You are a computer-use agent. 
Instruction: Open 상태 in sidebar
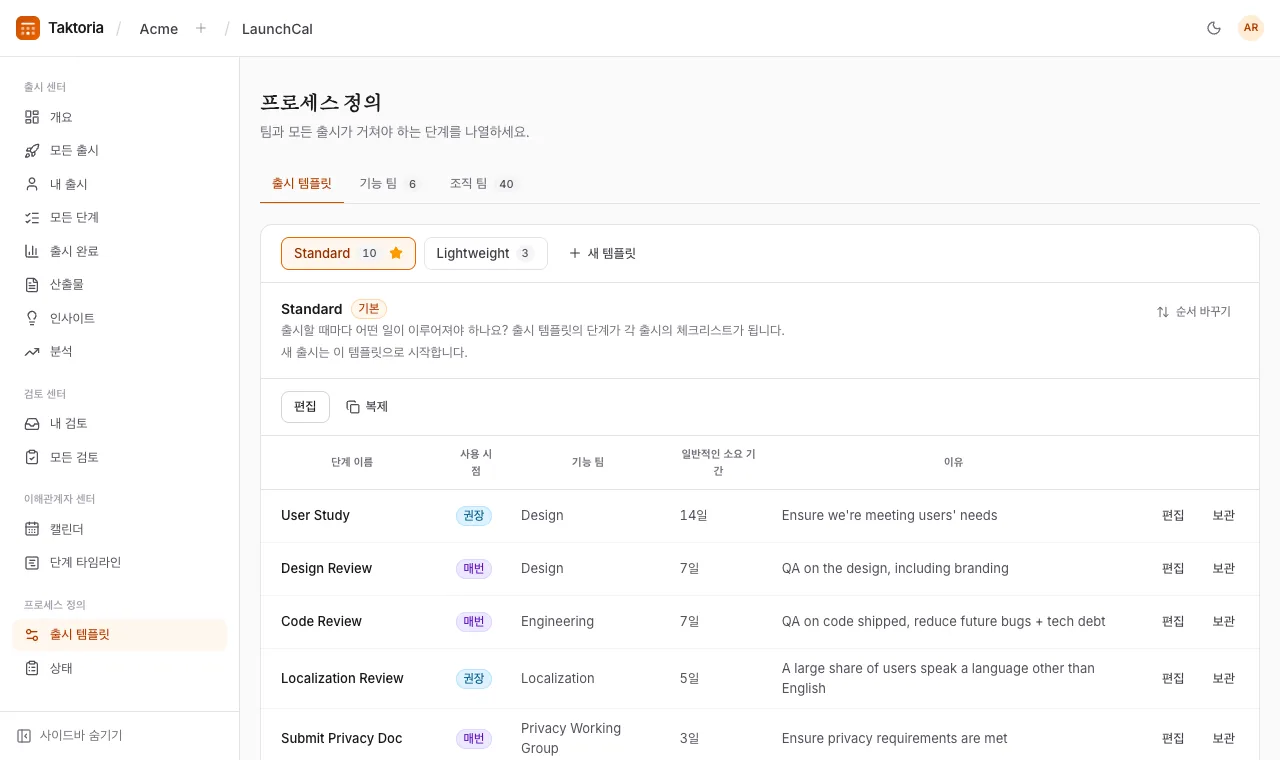pyautogui.click(x=120, y=668)
